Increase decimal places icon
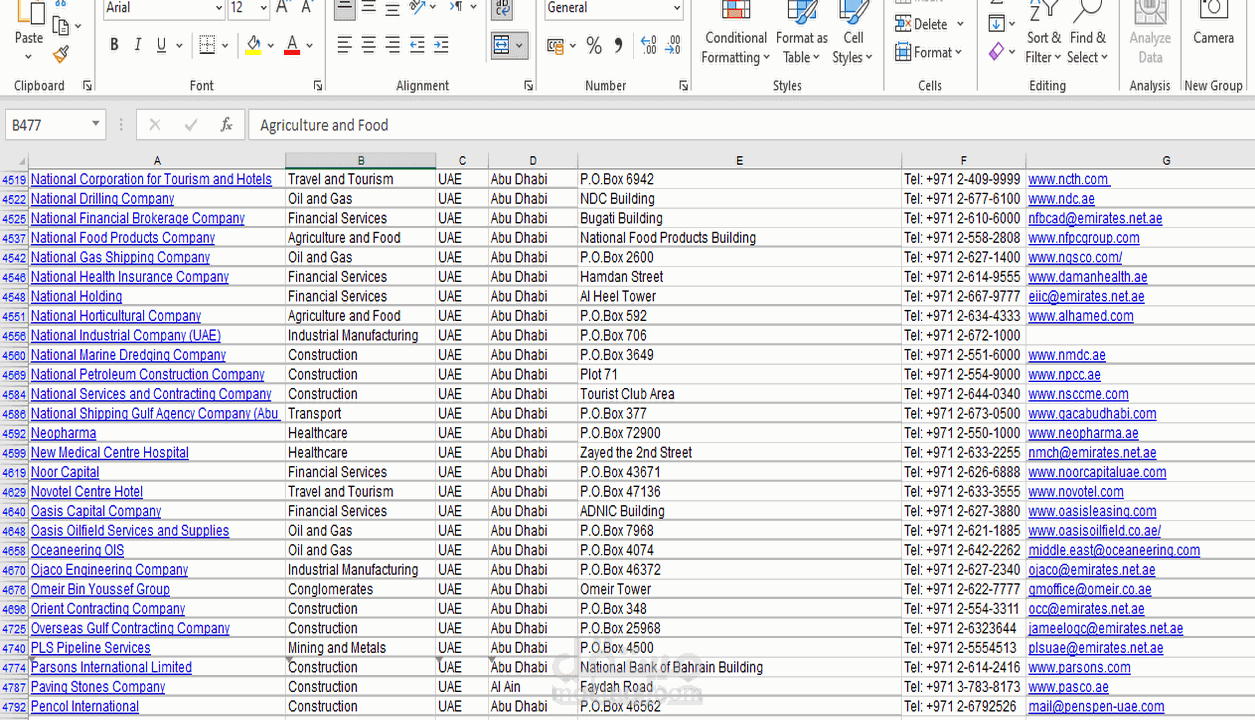 pyautogui.click(x=649, y=46)
